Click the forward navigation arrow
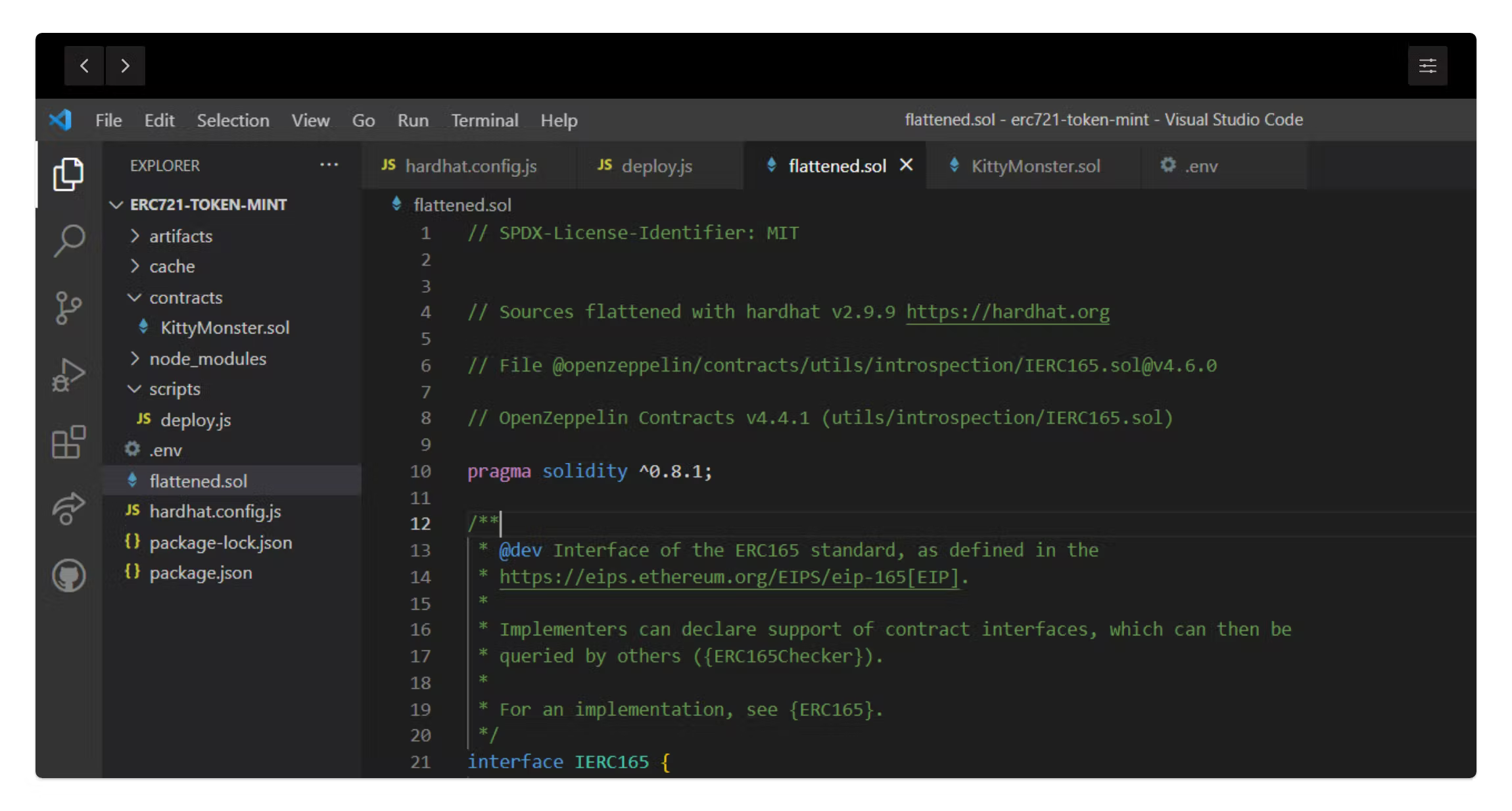Image resolution: width=1512 pixels, height=811 pixels. click(x=125, y=66)
